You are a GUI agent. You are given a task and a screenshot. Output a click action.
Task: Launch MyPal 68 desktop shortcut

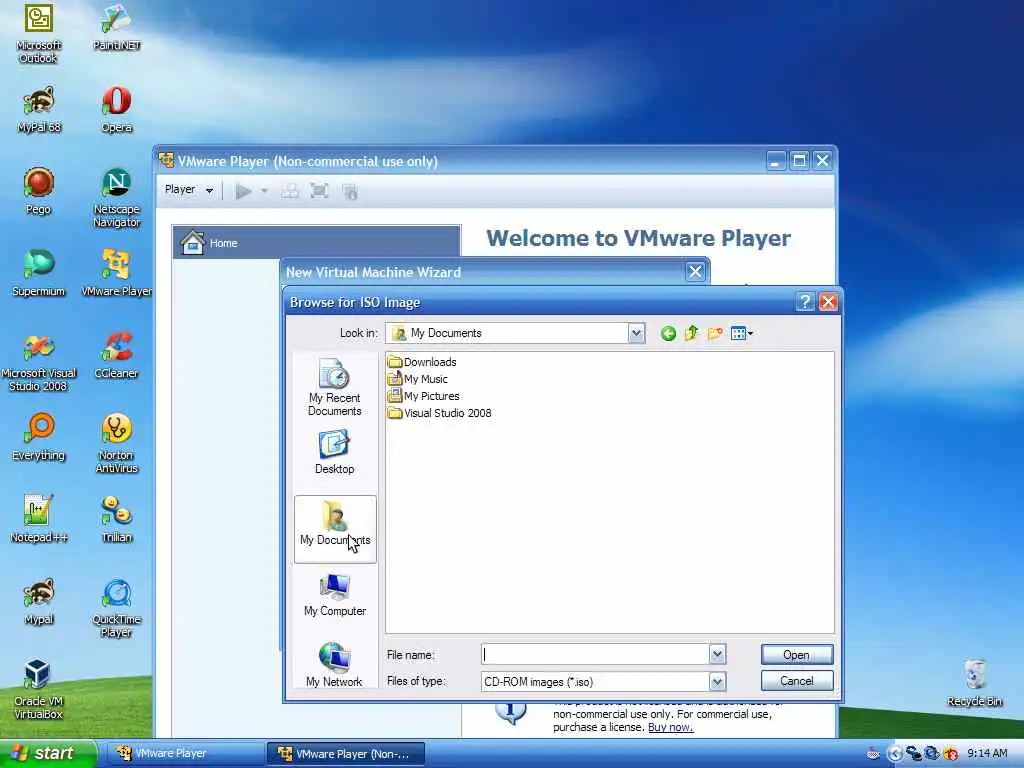(x=39, y=110)
